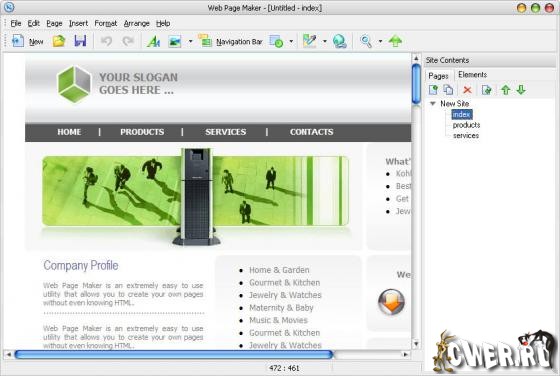Open the Edit menu
The height and width of the screenshot is (376, 560).
pyautogui.click(x=34, y=24)
